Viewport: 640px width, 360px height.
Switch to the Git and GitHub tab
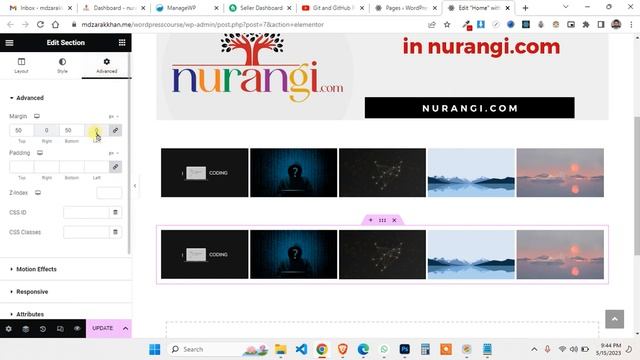pyautogui.click(x=333, y=8)
